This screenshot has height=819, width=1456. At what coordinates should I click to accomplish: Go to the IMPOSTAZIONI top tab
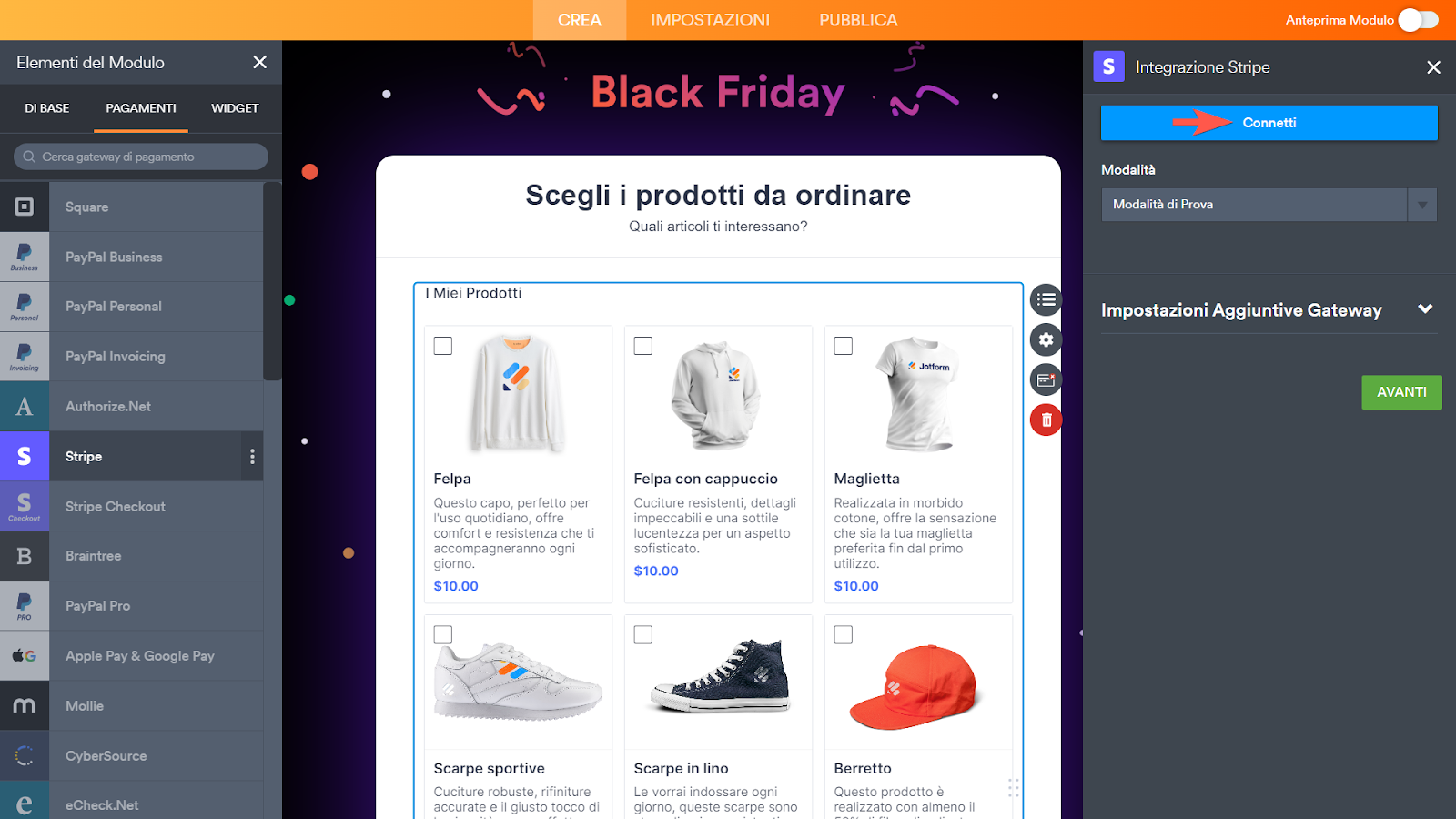point(710,20)
